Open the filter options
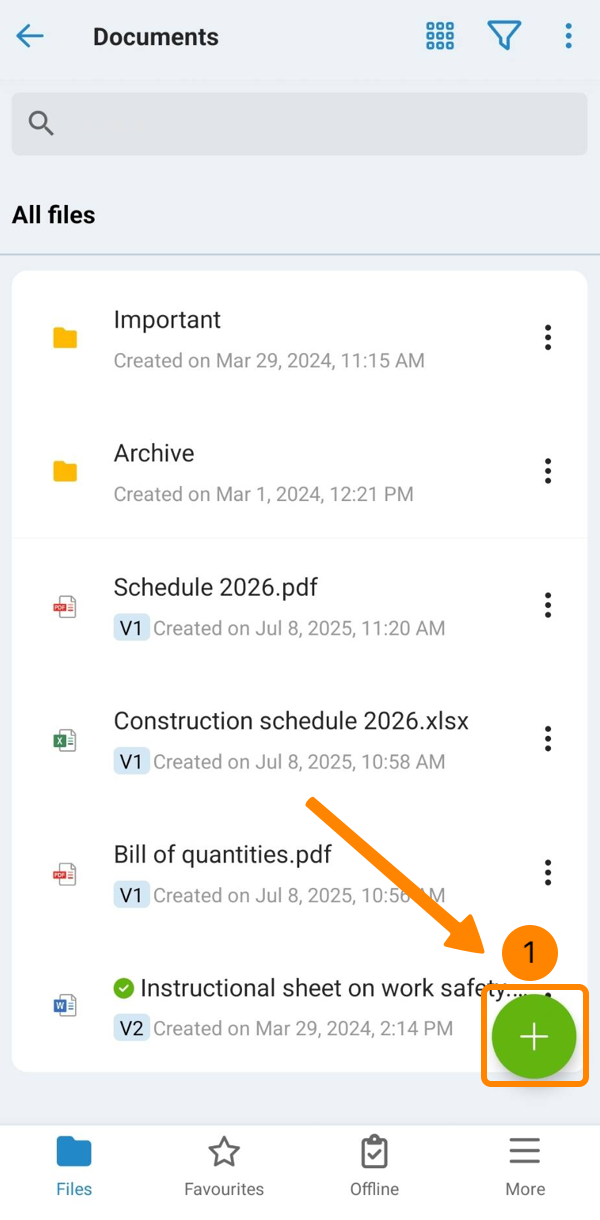The image size is (600, 1220). tap(504, 37)
